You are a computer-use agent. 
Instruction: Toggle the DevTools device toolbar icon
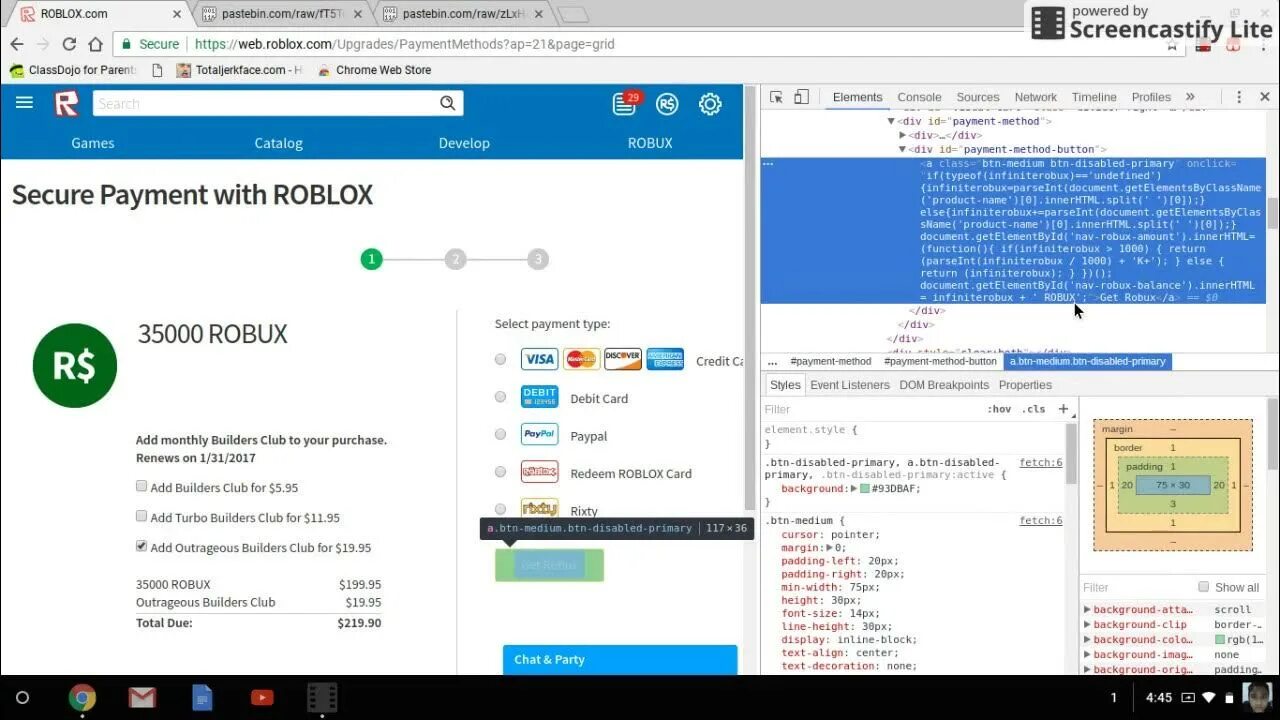coord(801,97)
